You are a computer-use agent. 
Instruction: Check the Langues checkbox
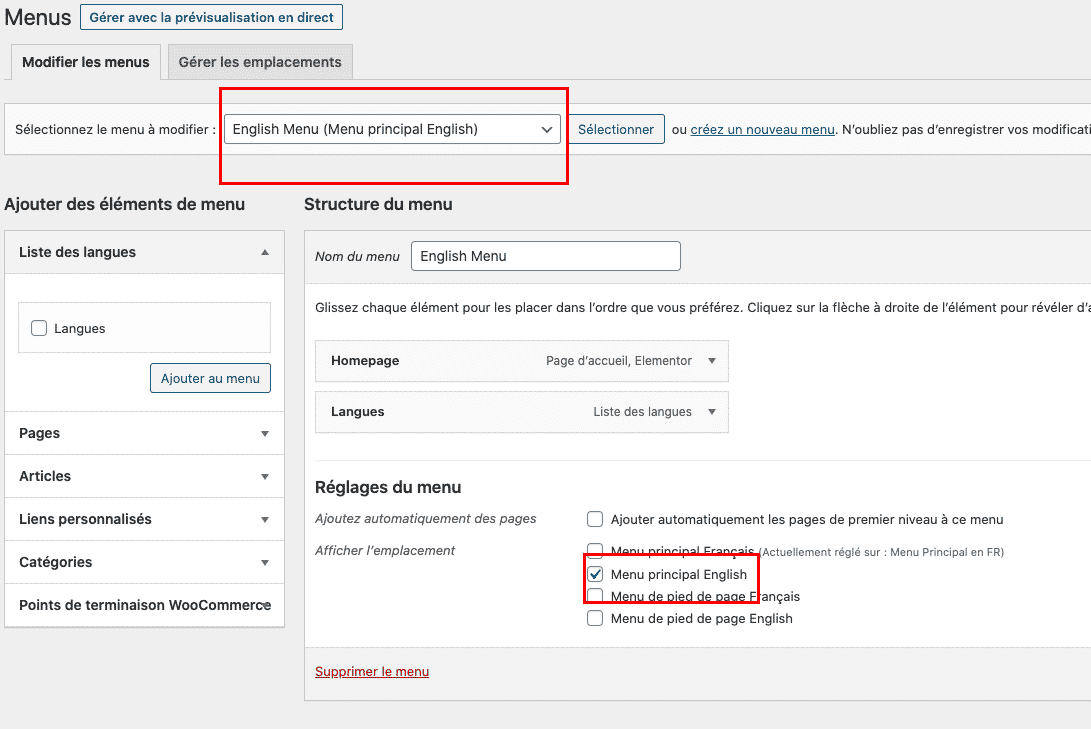(x=40, y=328)
